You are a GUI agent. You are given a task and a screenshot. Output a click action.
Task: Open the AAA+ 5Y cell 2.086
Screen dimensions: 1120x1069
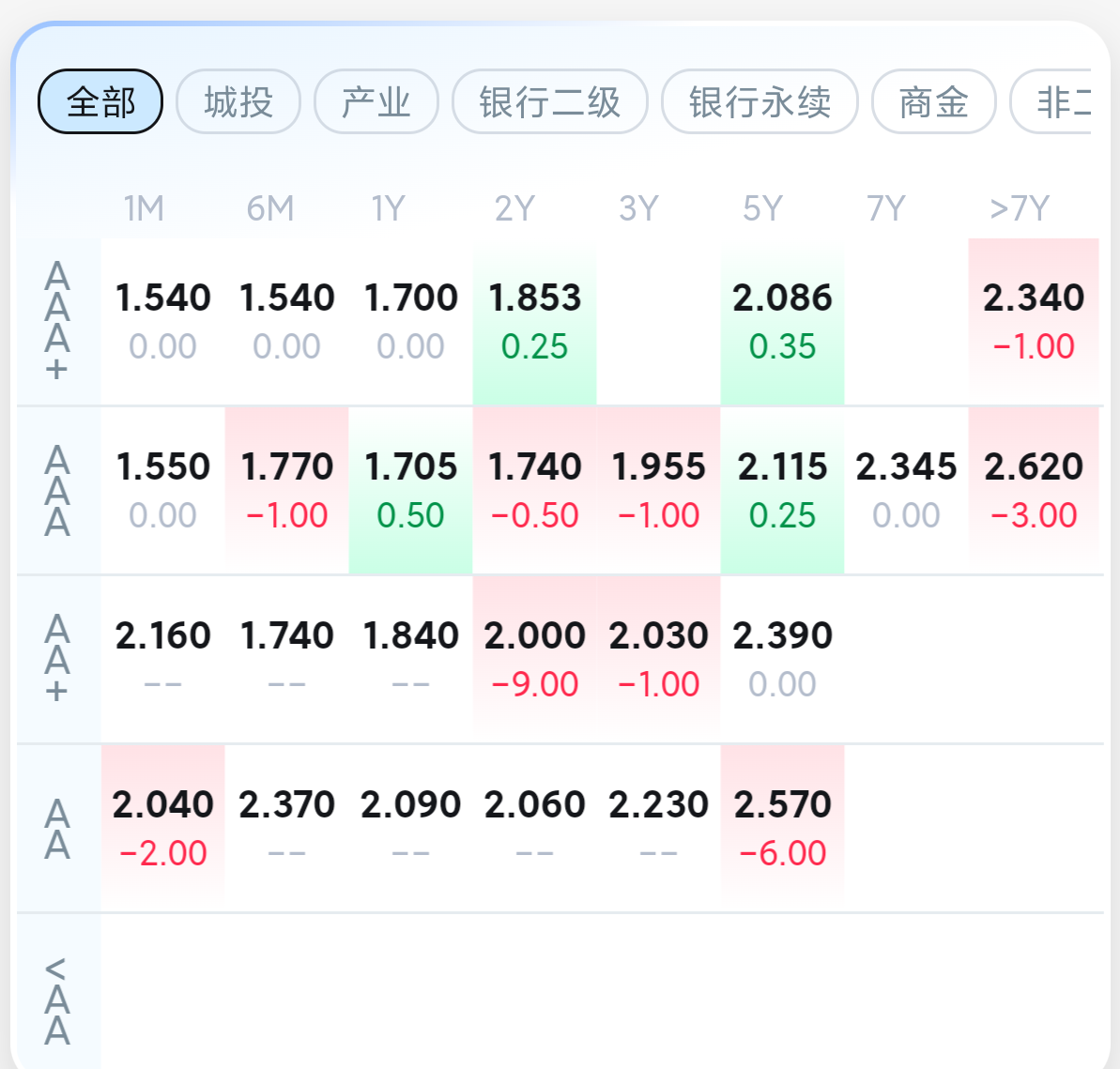click(782, 321)
